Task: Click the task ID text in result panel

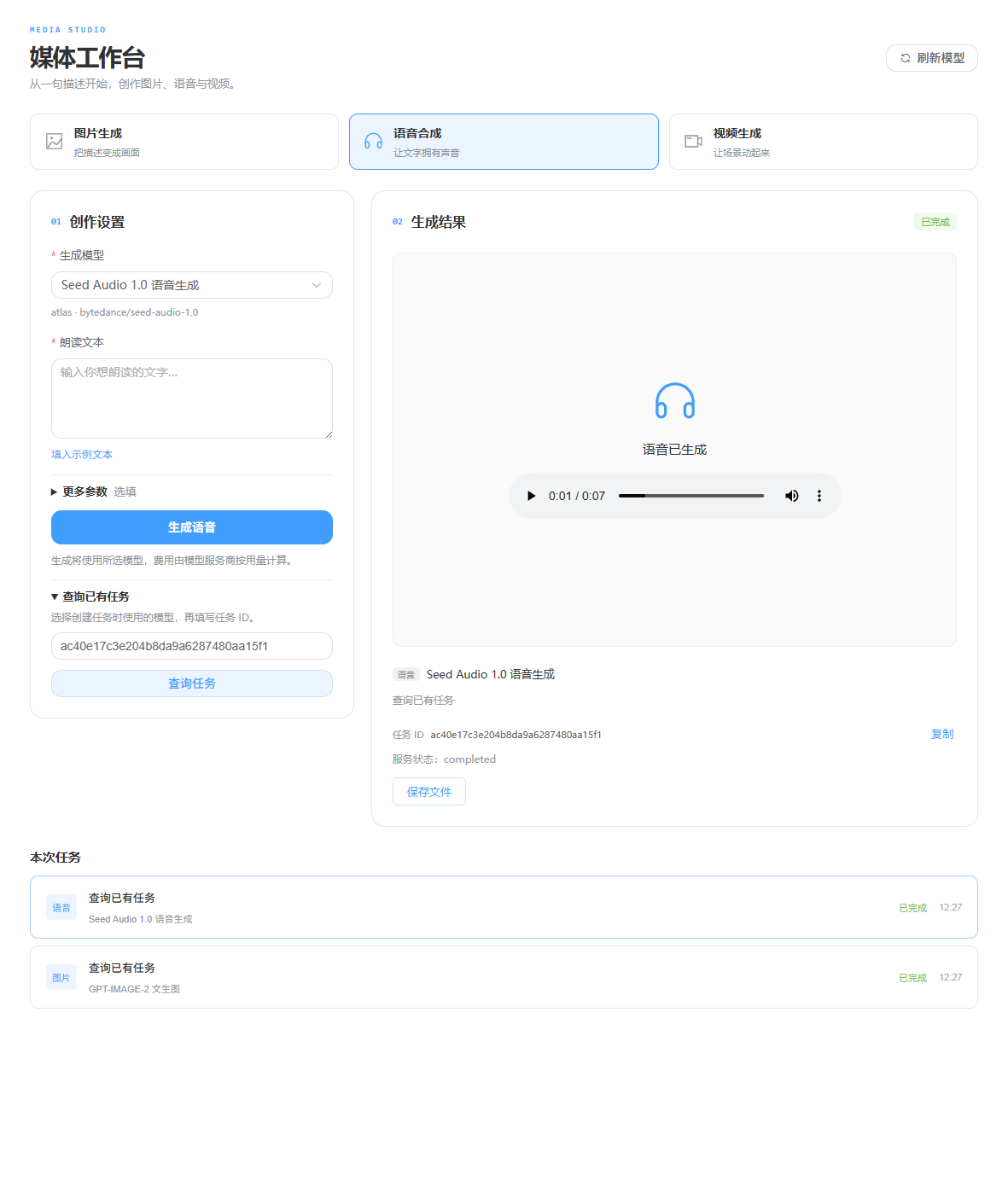Action: pos(516,735)
